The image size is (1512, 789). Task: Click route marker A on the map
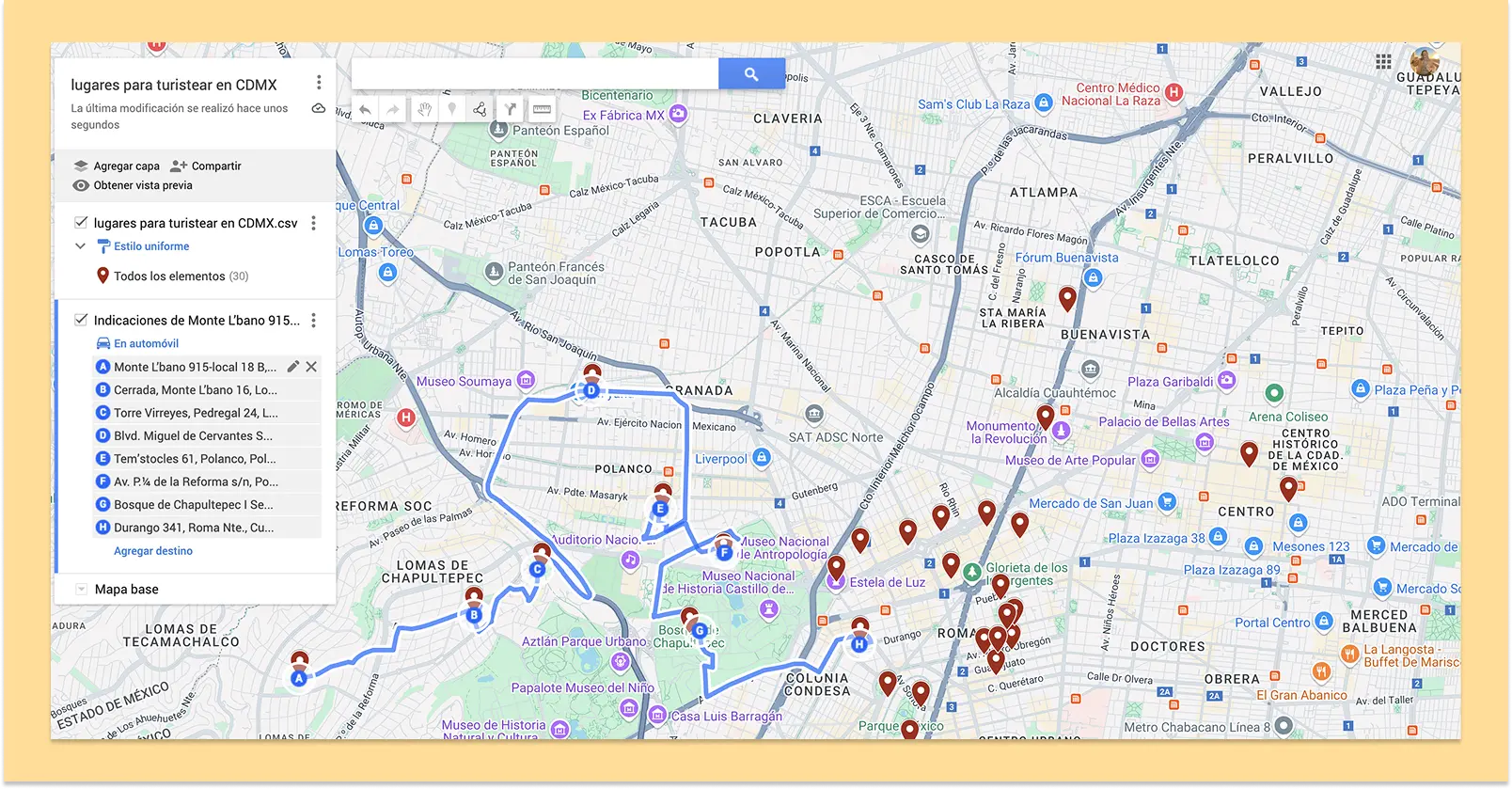point(299,678)
